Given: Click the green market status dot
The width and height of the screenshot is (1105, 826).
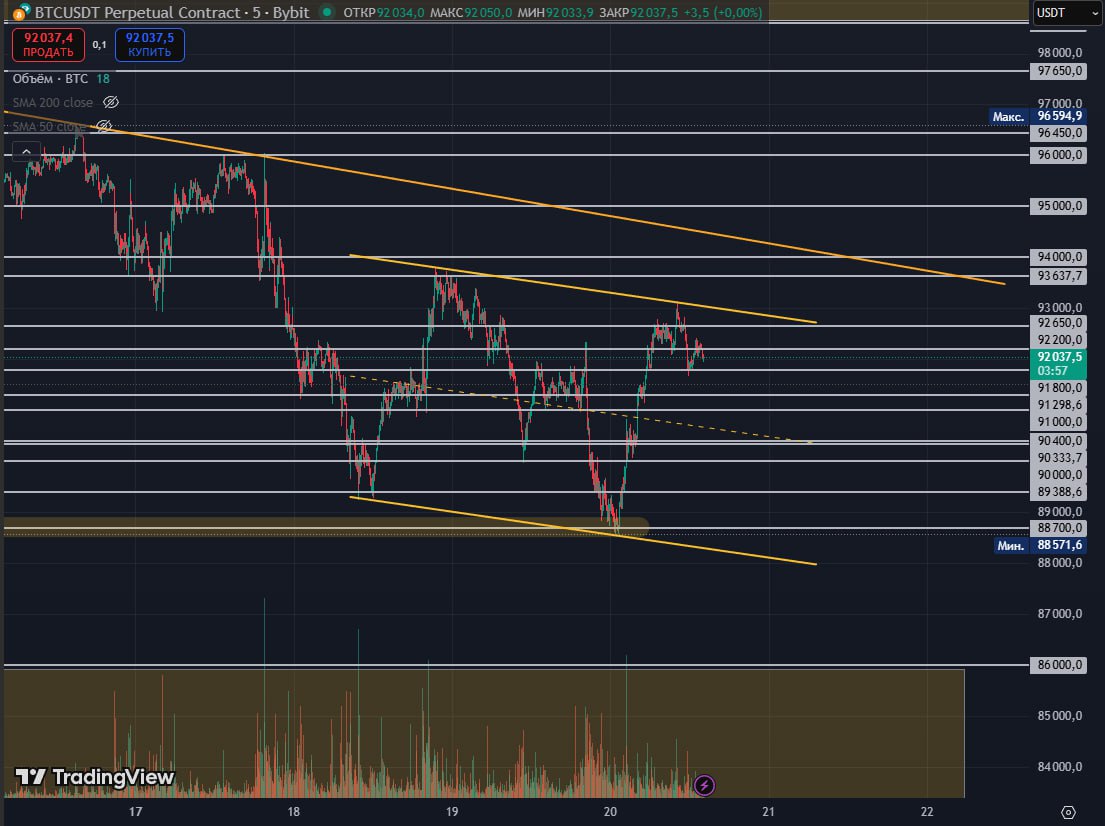Looking at the screenshot, I should (x=328, y=13).
